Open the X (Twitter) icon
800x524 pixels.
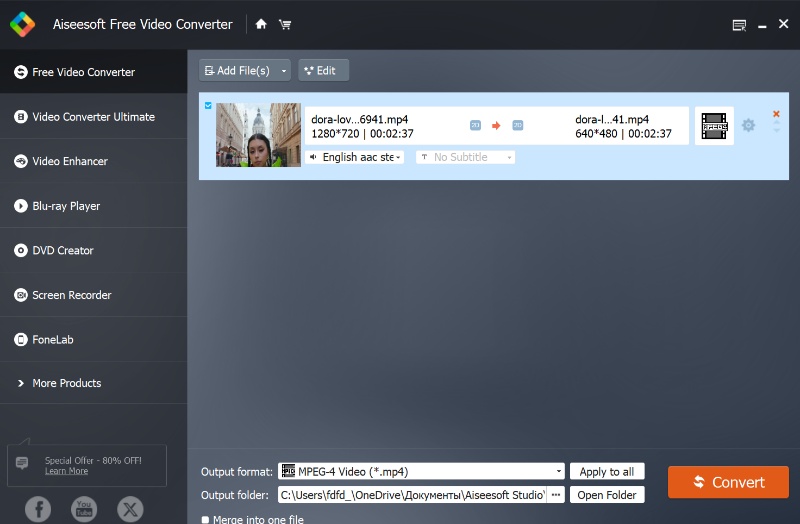point(130,509)
